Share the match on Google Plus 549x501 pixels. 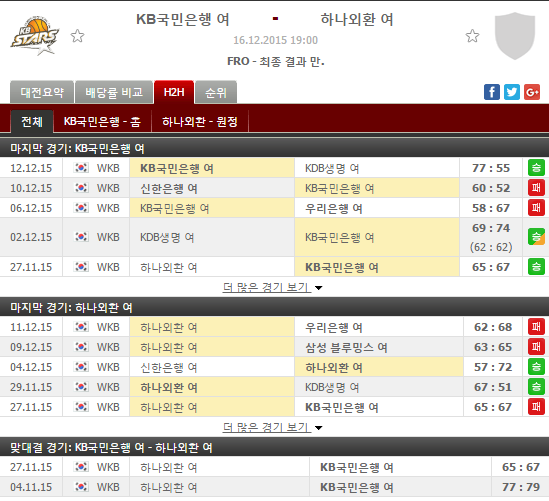click(532, 92)
